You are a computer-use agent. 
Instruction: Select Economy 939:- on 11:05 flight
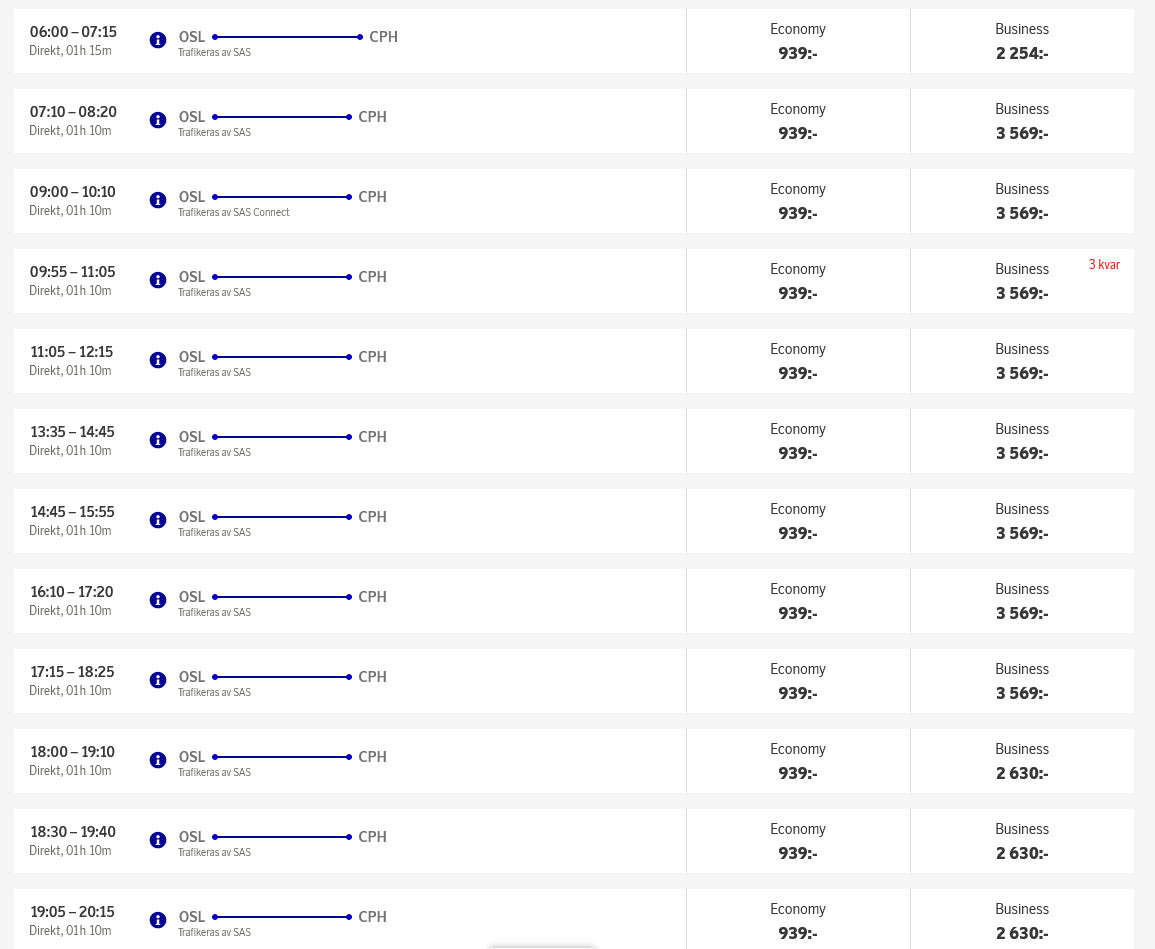[x=798, y=362]
